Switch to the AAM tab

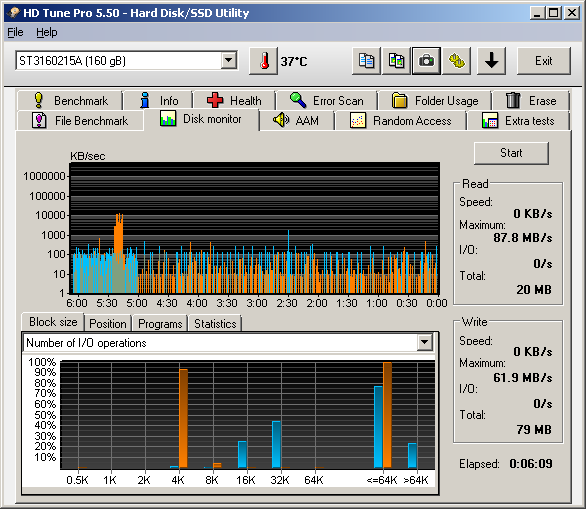pos(296,120)
